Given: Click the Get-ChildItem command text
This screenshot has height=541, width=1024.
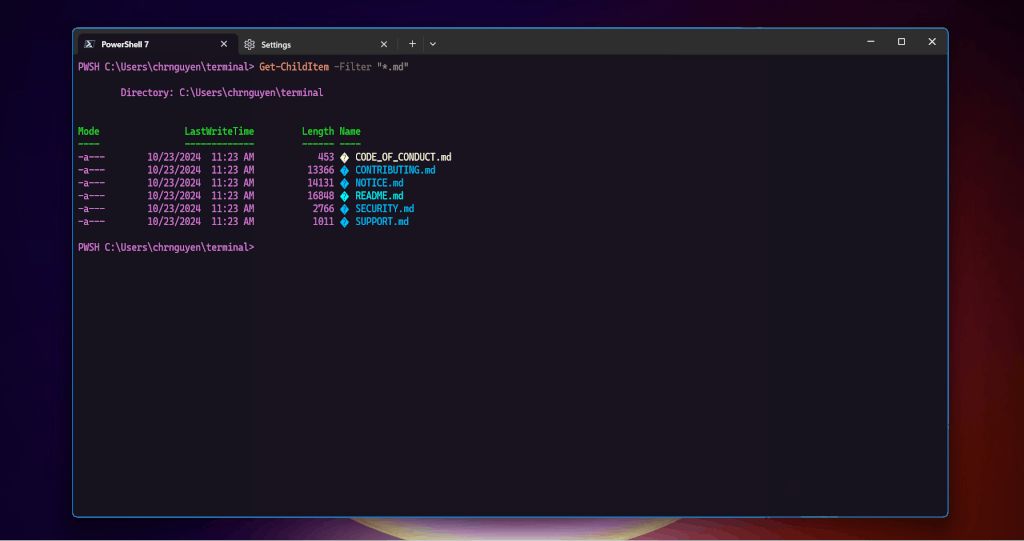Looking at the screenshot, I should point(294,67).
